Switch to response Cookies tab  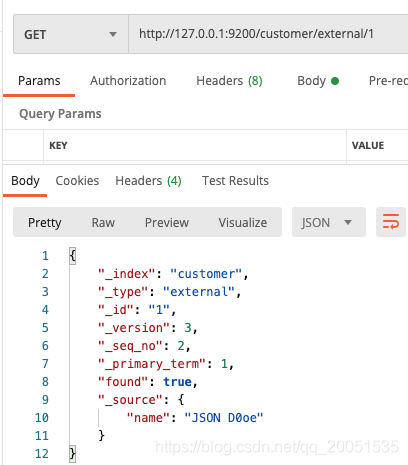click(77, 181)
